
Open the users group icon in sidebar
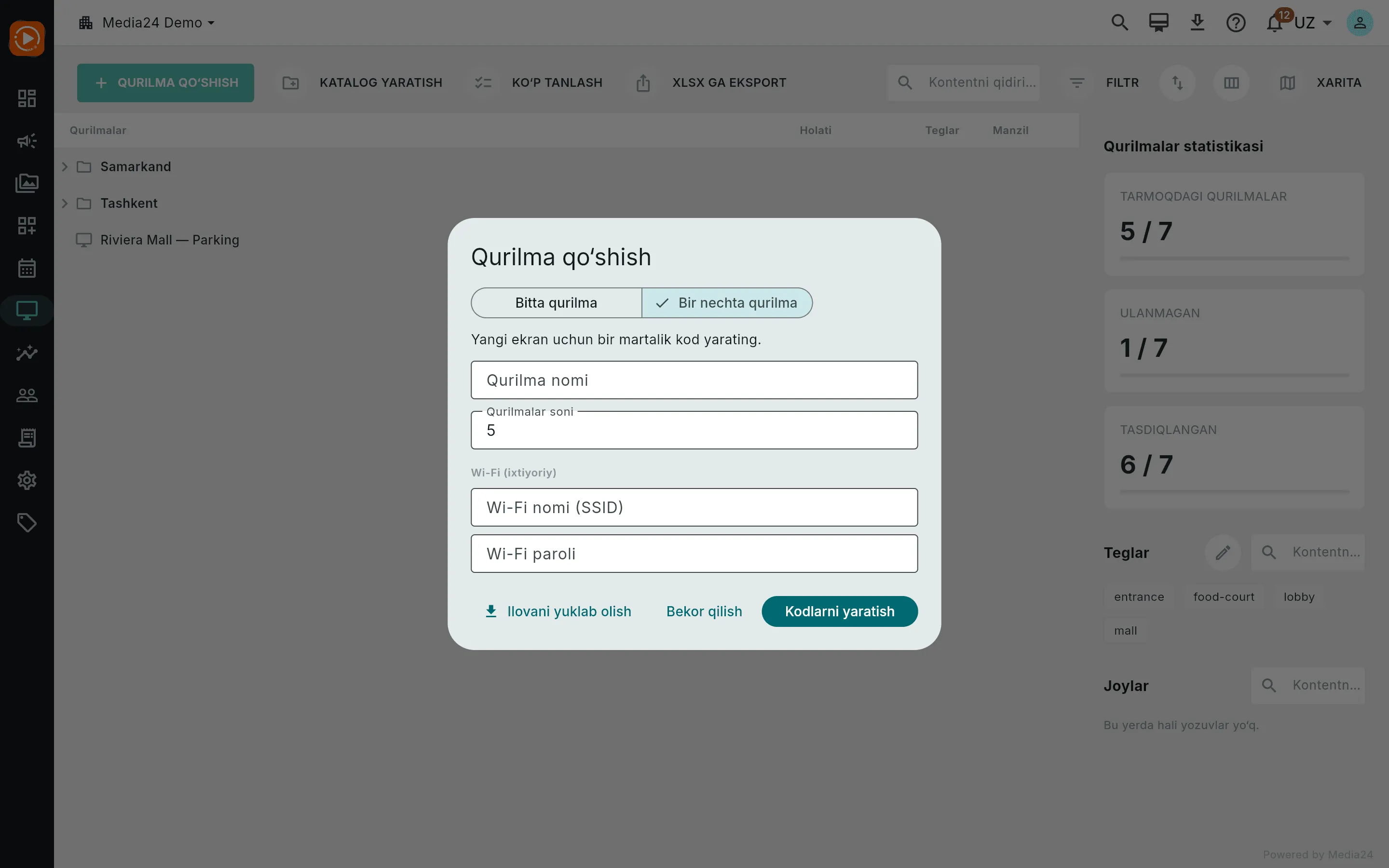27,395
